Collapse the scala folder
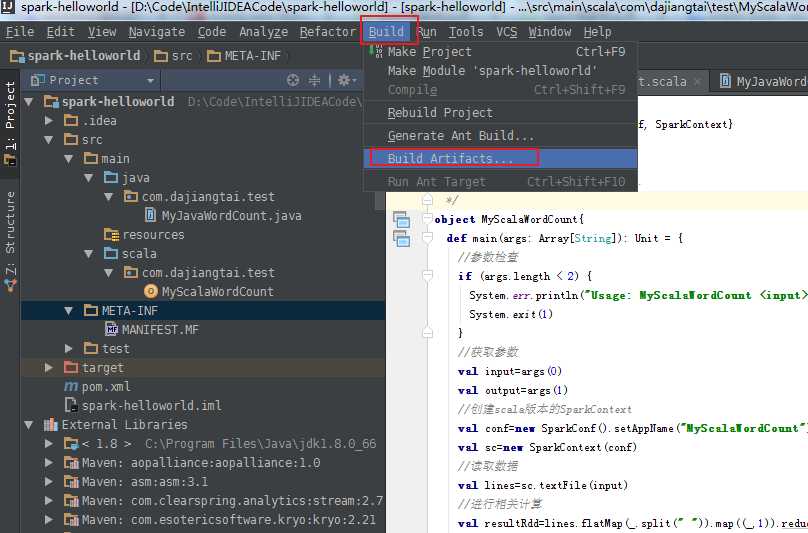This screenshot has width=808, height=533. [x=89, y=254]
